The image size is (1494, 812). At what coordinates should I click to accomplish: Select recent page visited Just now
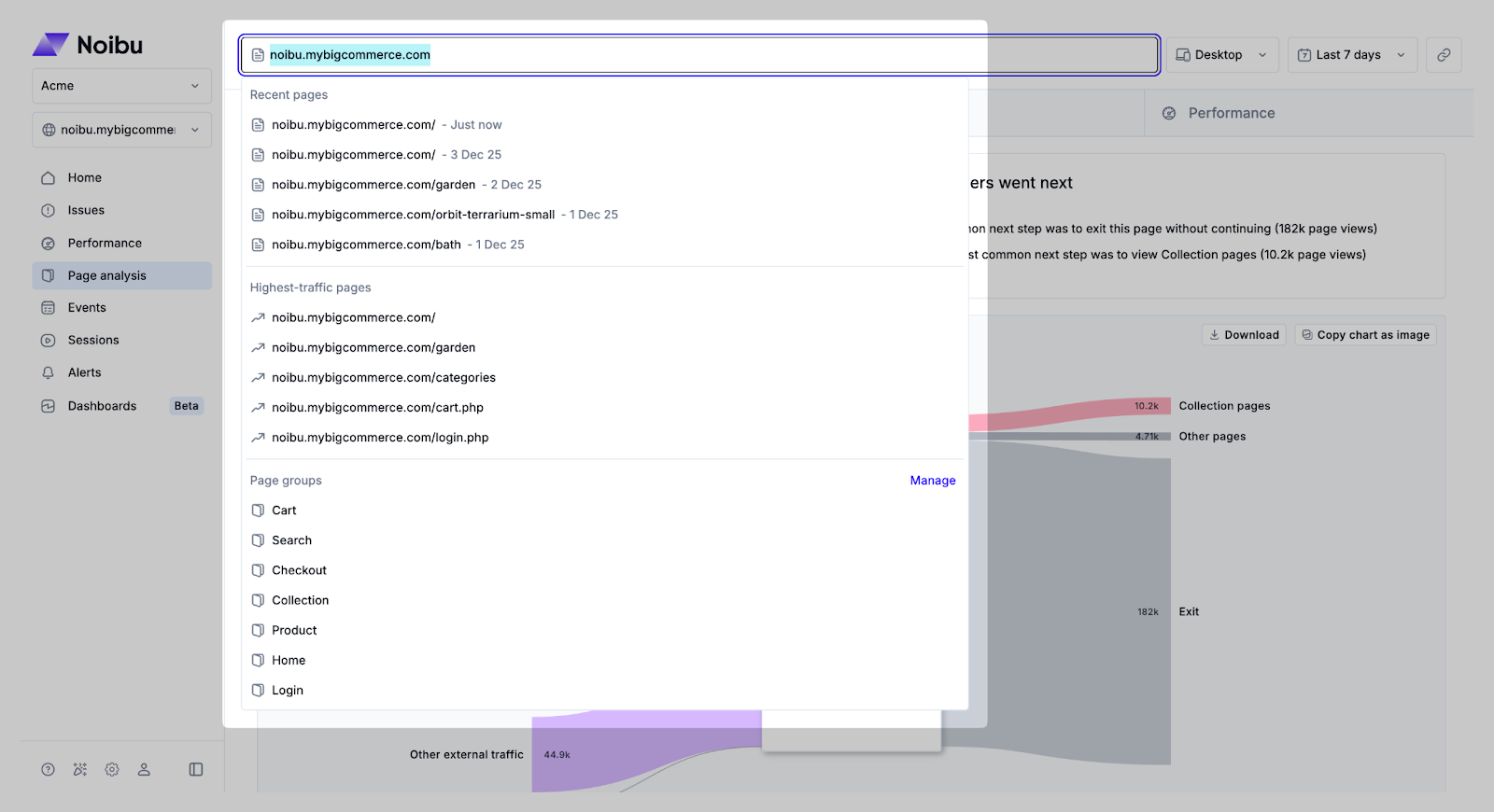605,125
